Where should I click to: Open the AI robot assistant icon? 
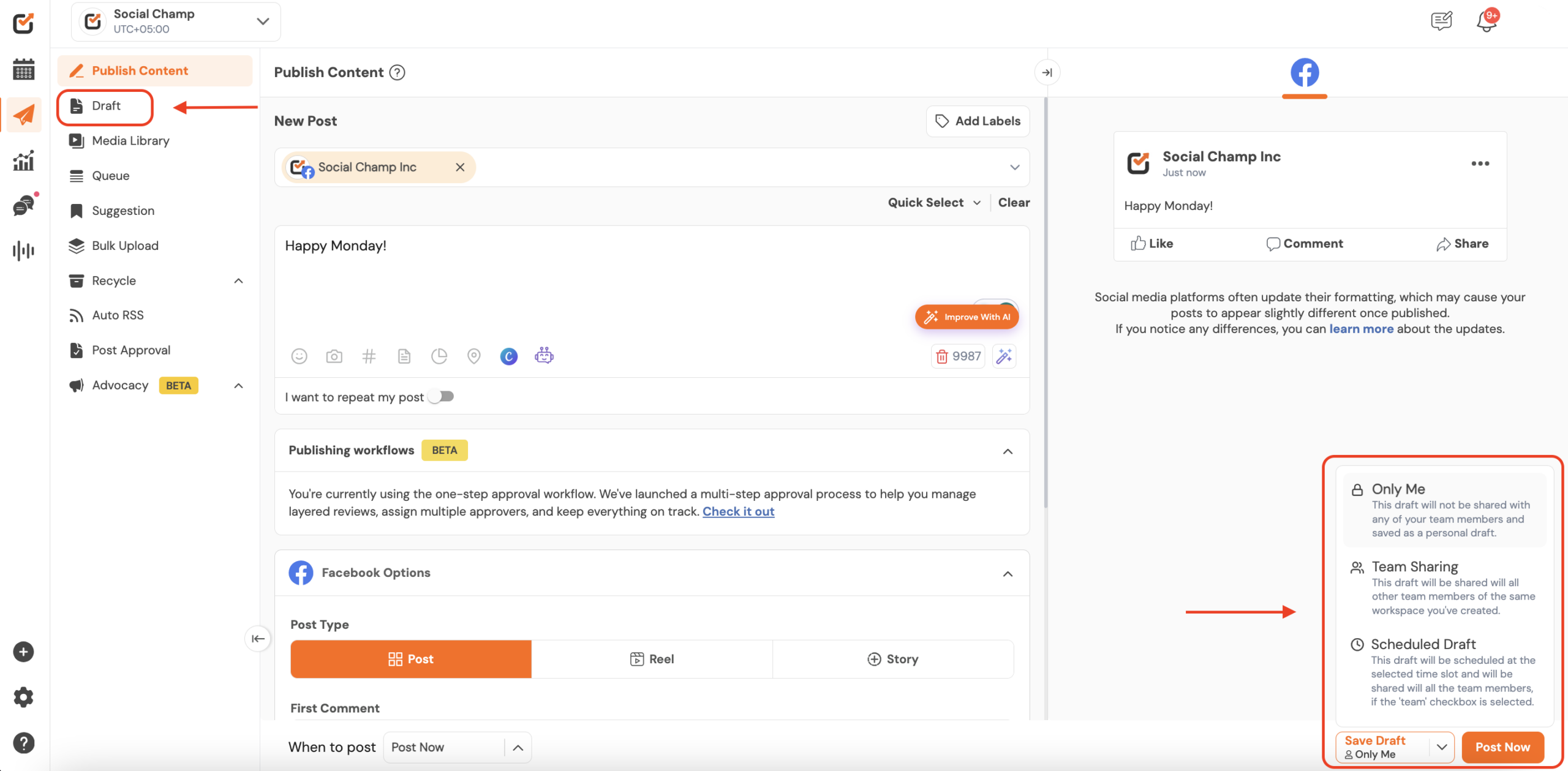coord(544,356)
